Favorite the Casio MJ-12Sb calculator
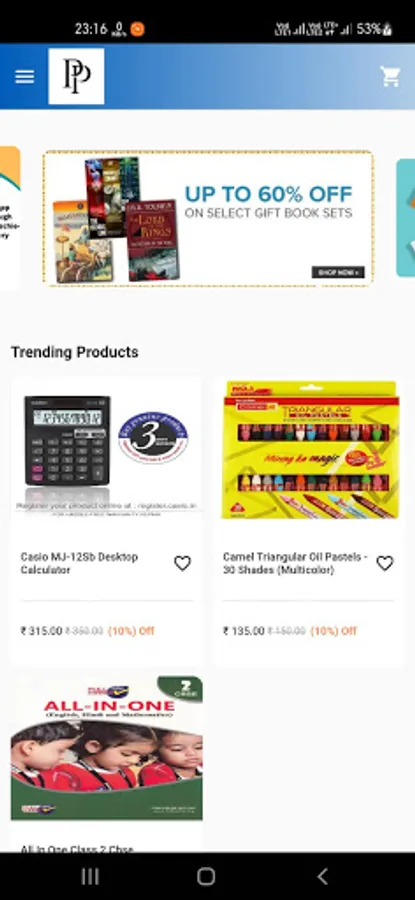This screenshot has width=415, height=900. coord(182,564)
